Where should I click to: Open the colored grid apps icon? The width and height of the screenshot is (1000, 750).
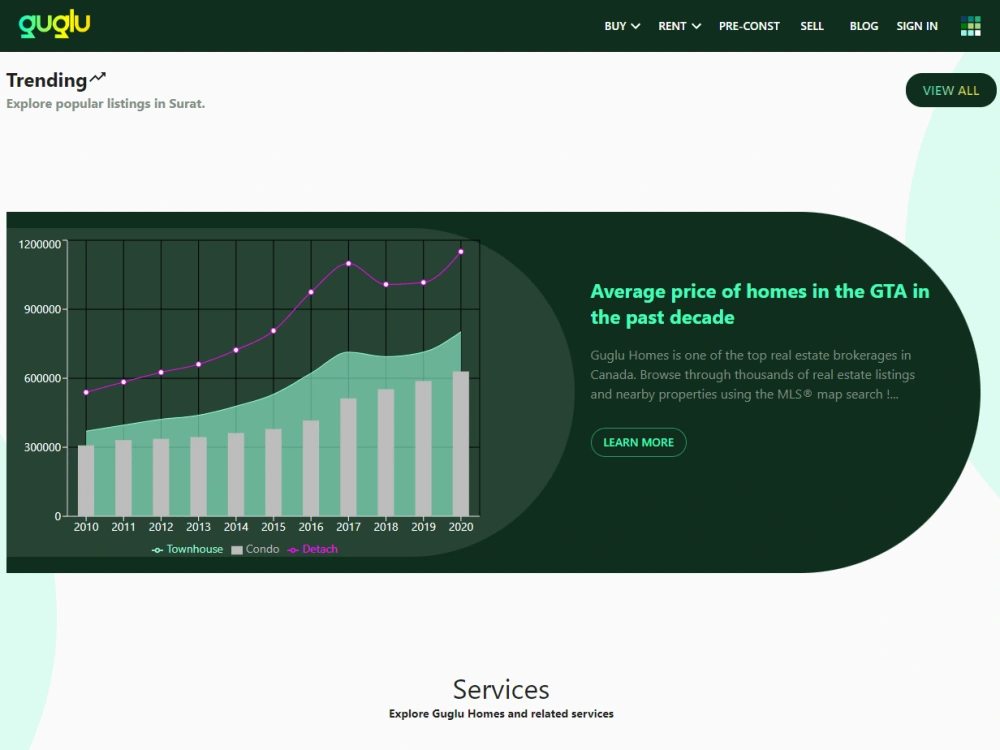(970, 26)
